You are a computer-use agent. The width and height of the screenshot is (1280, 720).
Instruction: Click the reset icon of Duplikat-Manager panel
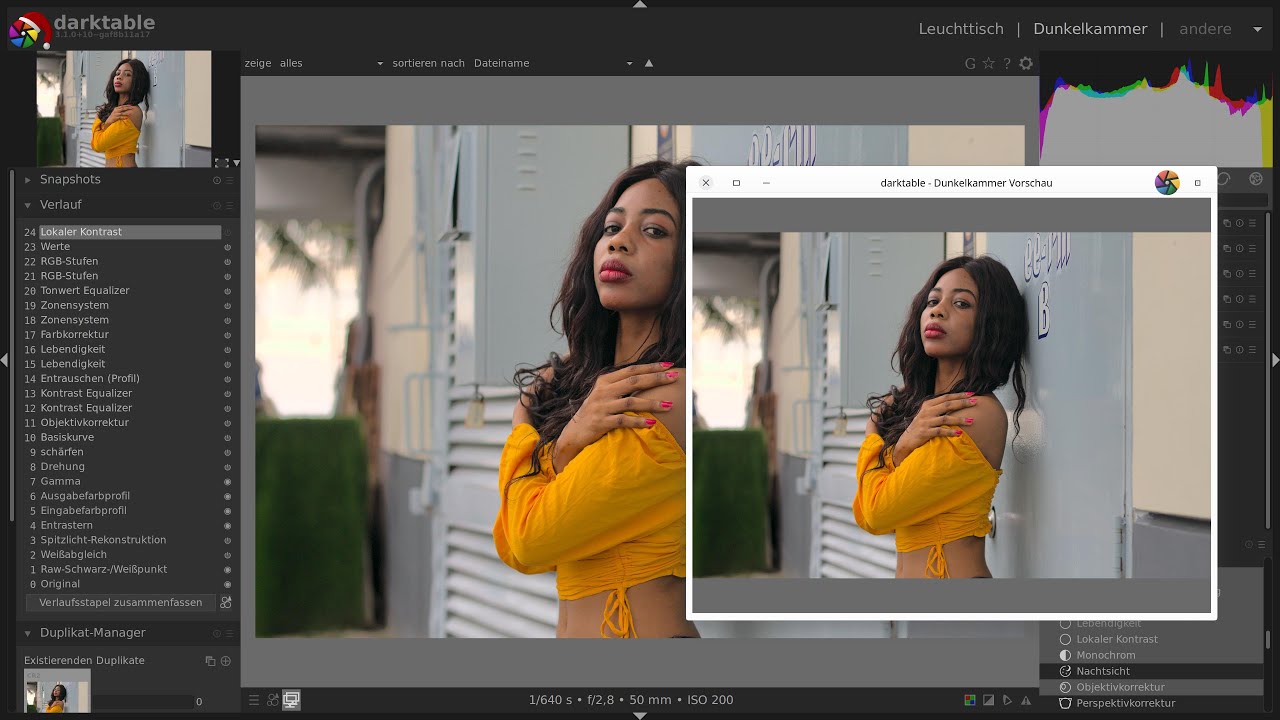(x=217, y=633)
